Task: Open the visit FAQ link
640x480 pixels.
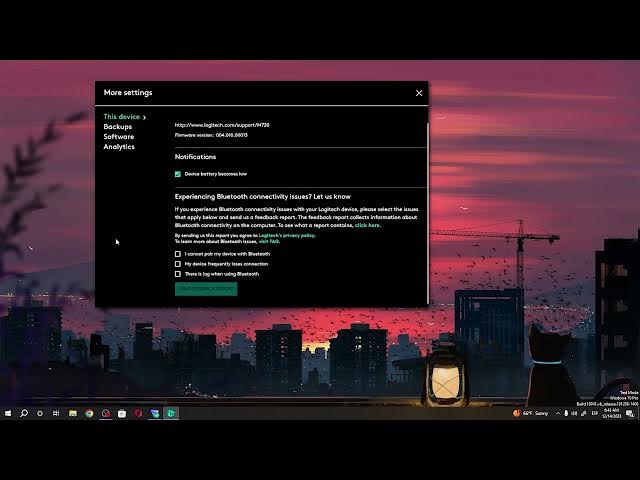Action: click(x=269, y=241)
